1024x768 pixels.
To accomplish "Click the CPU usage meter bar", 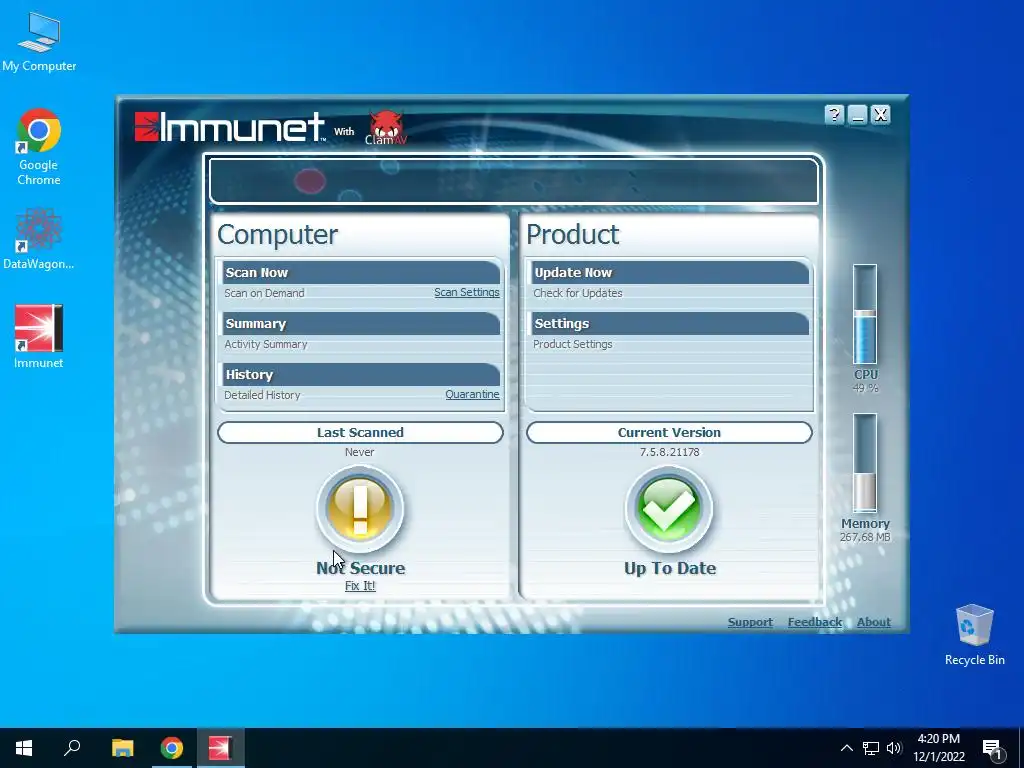I will [x=865, y=314].
